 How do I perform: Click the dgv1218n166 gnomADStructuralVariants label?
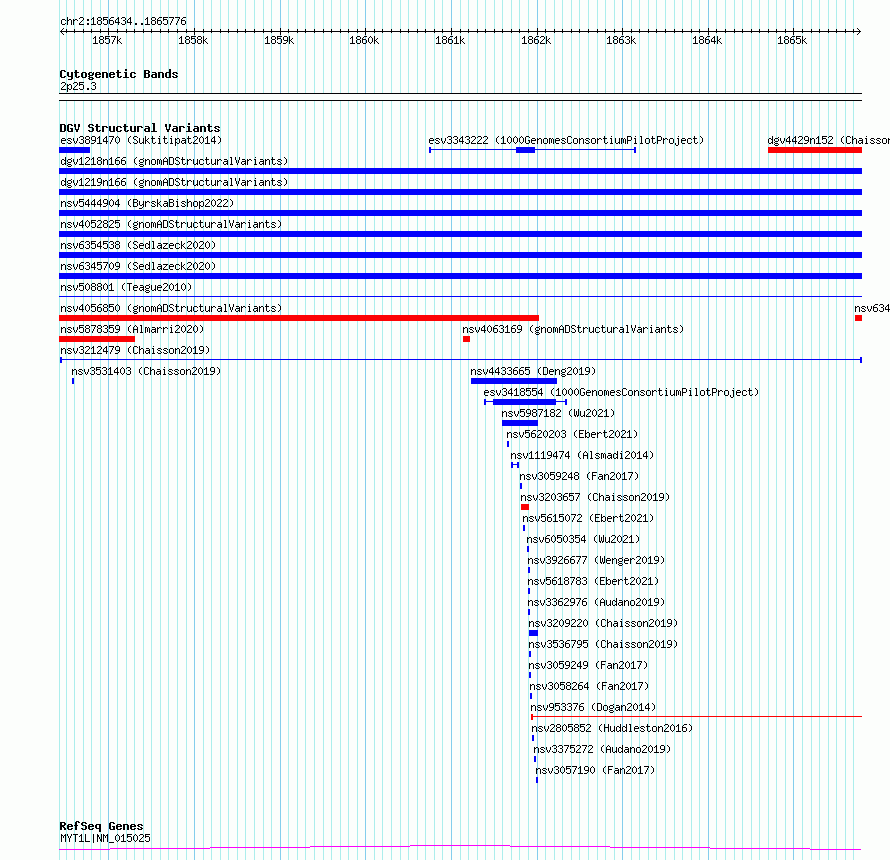[x=174, y=161]
